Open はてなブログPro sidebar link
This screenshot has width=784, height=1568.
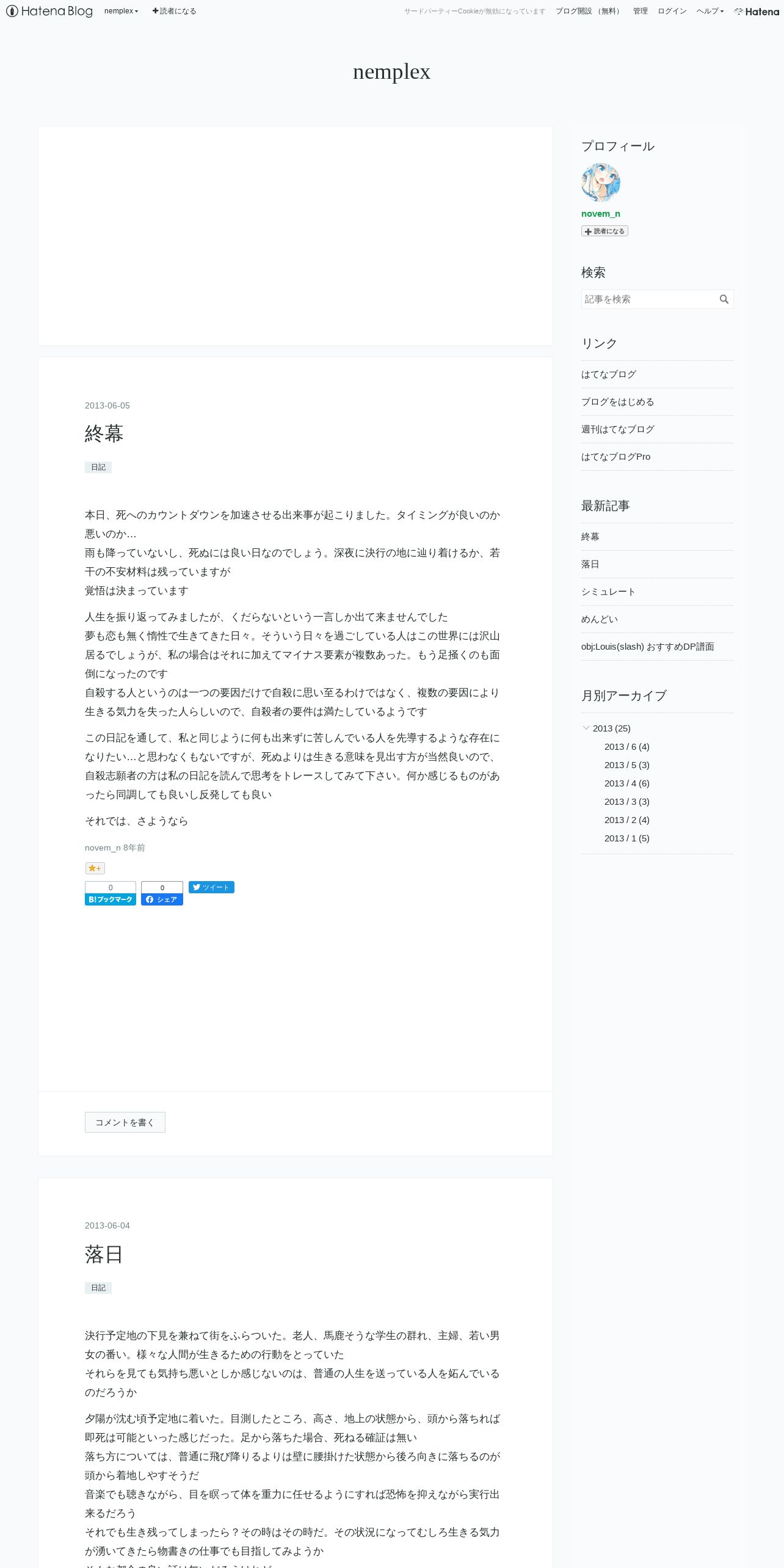pos(615,457)
